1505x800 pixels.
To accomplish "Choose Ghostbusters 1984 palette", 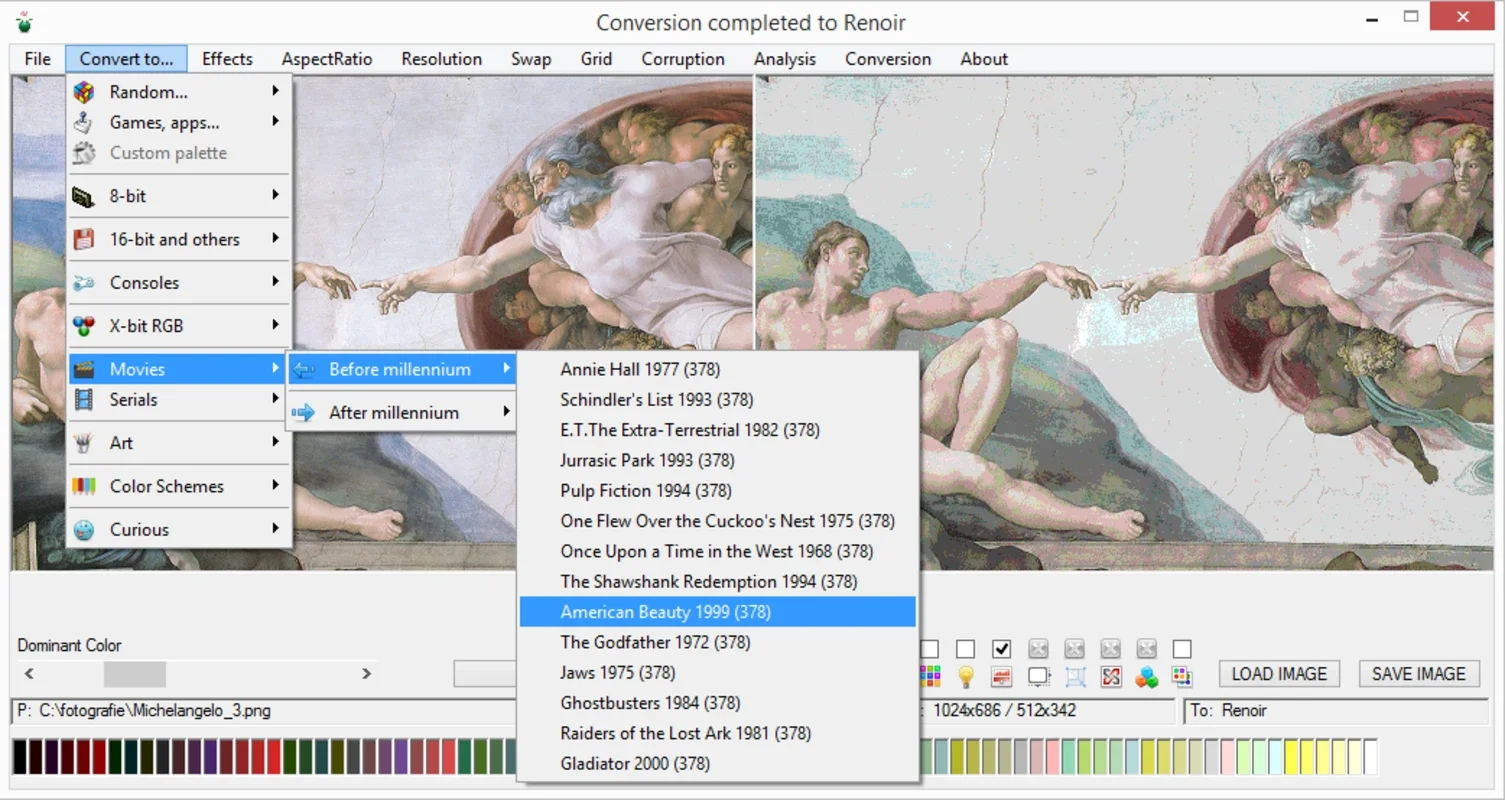I will click(x=718, y=703).
